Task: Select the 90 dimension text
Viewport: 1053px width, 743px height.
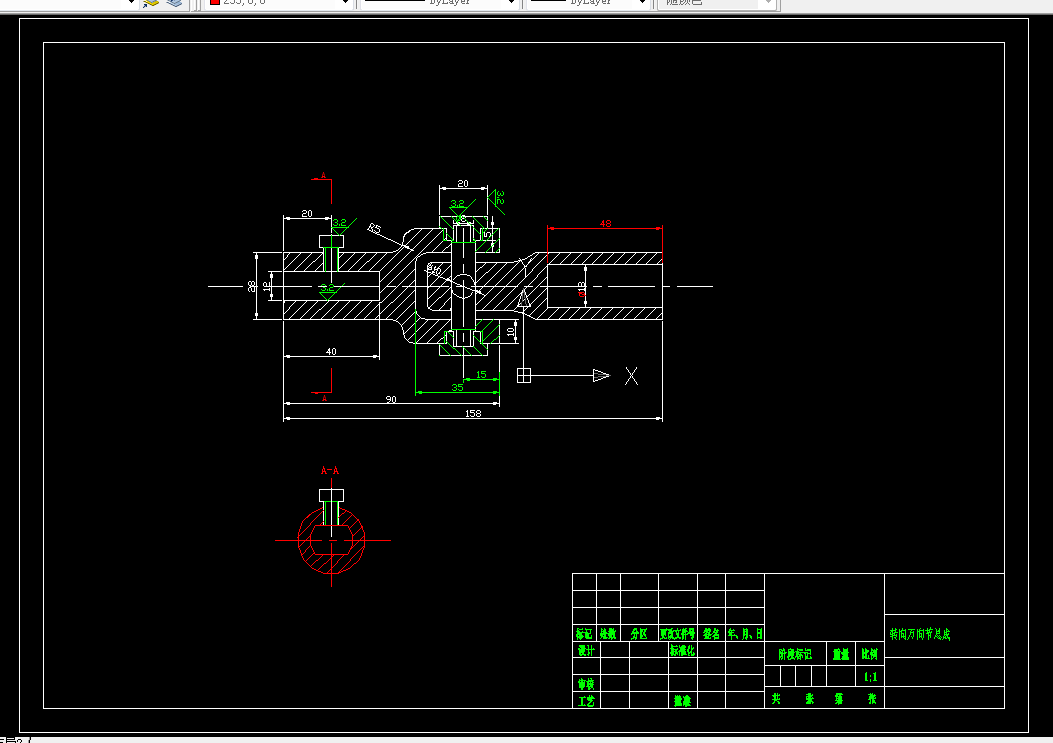Action: click(x=391, y=399)
